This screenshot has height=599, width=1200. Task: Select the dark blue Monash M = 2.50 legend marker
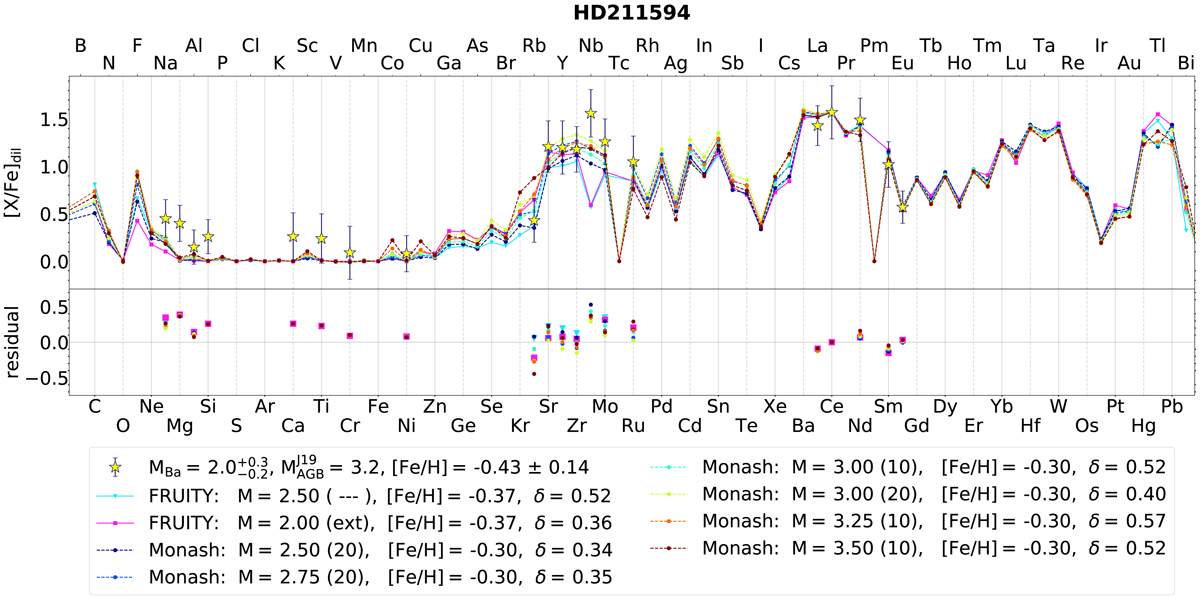click(119, 549)
